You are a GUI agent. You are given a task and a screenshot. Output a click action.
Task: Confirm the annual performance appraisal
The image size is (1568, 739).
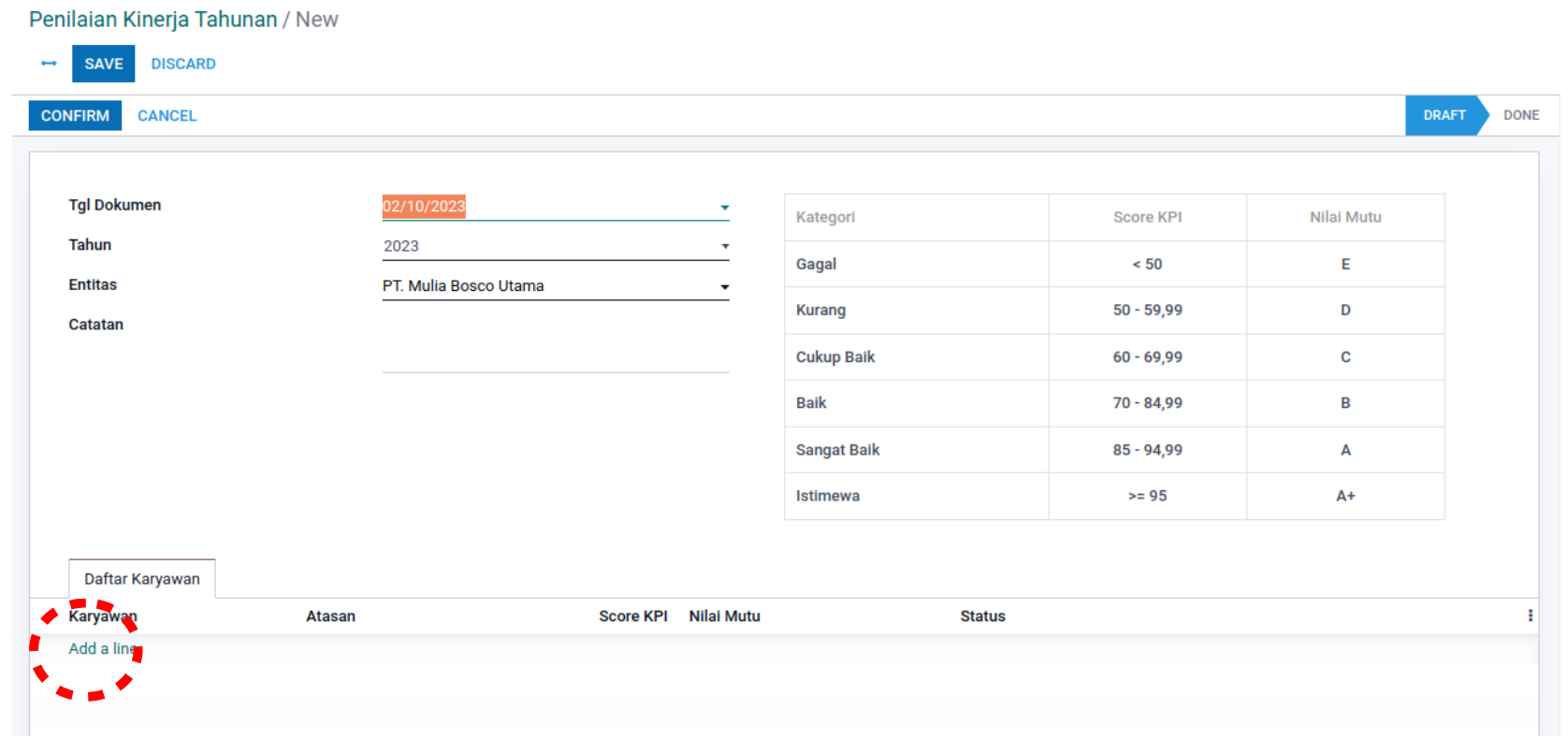tap(75, 115)
